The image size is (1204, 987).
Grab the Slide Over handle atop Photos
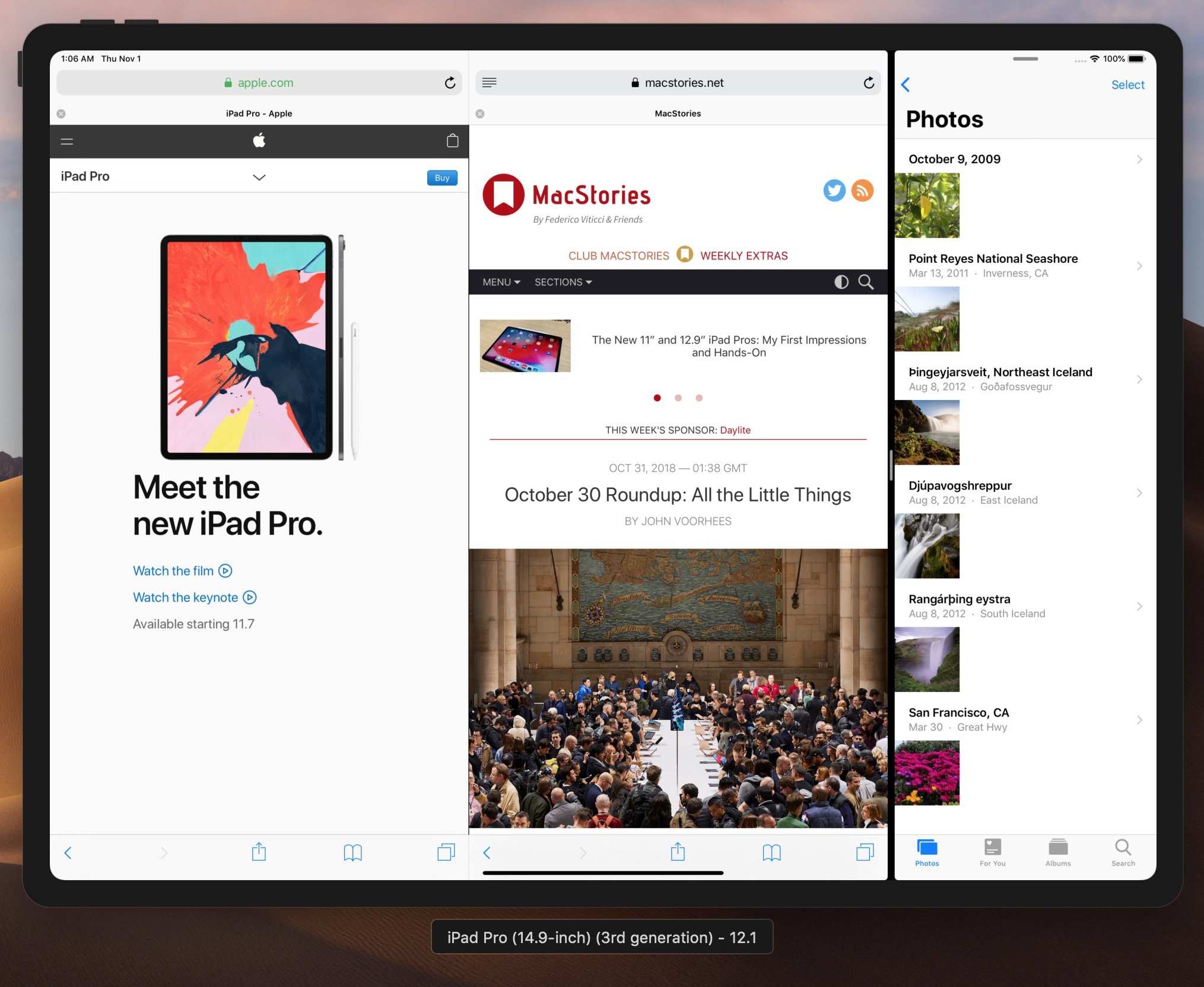pyautogui.click(x=1025, y=59)
